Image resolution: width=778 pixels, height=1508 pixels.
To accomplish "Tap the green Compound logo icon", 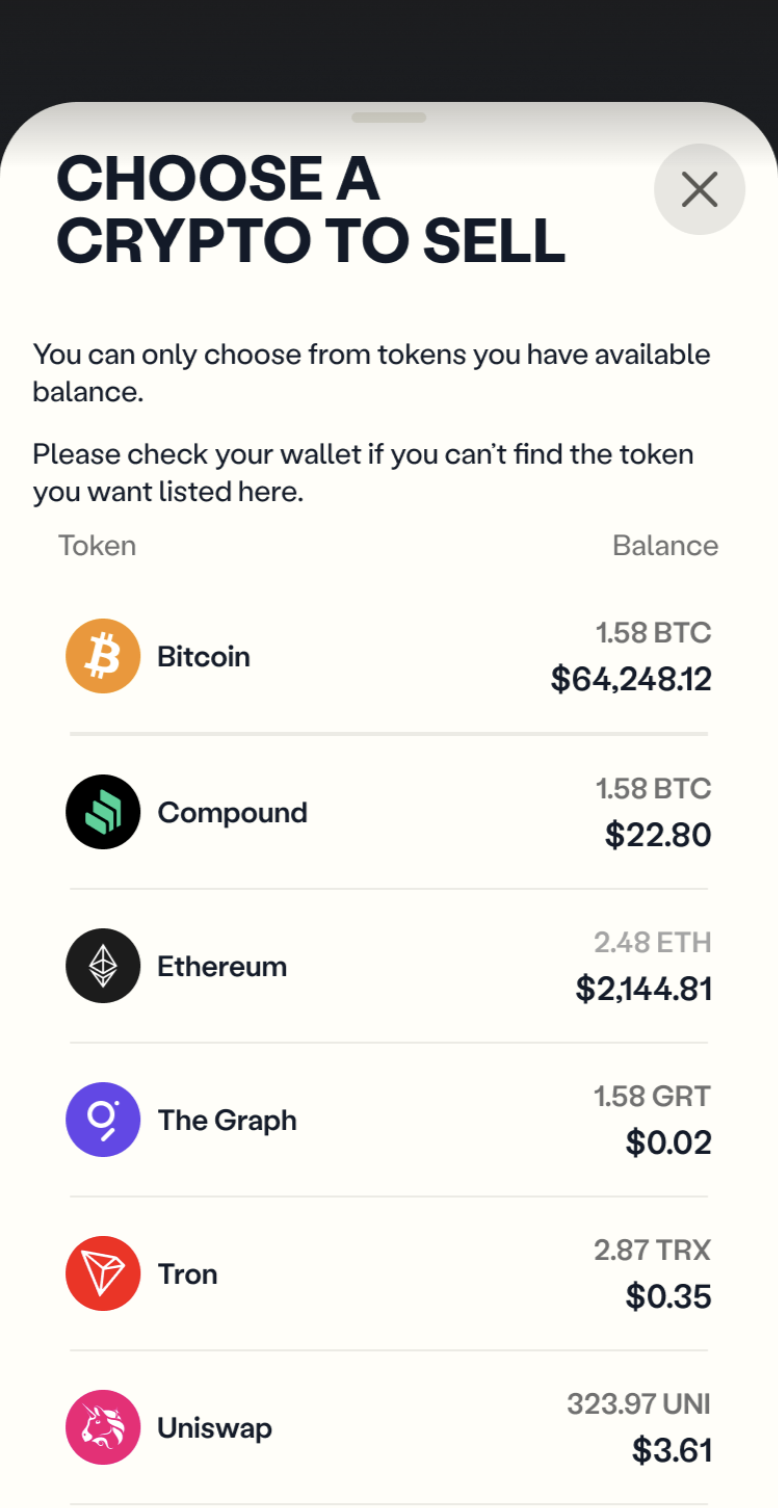I will pos(102,812).
